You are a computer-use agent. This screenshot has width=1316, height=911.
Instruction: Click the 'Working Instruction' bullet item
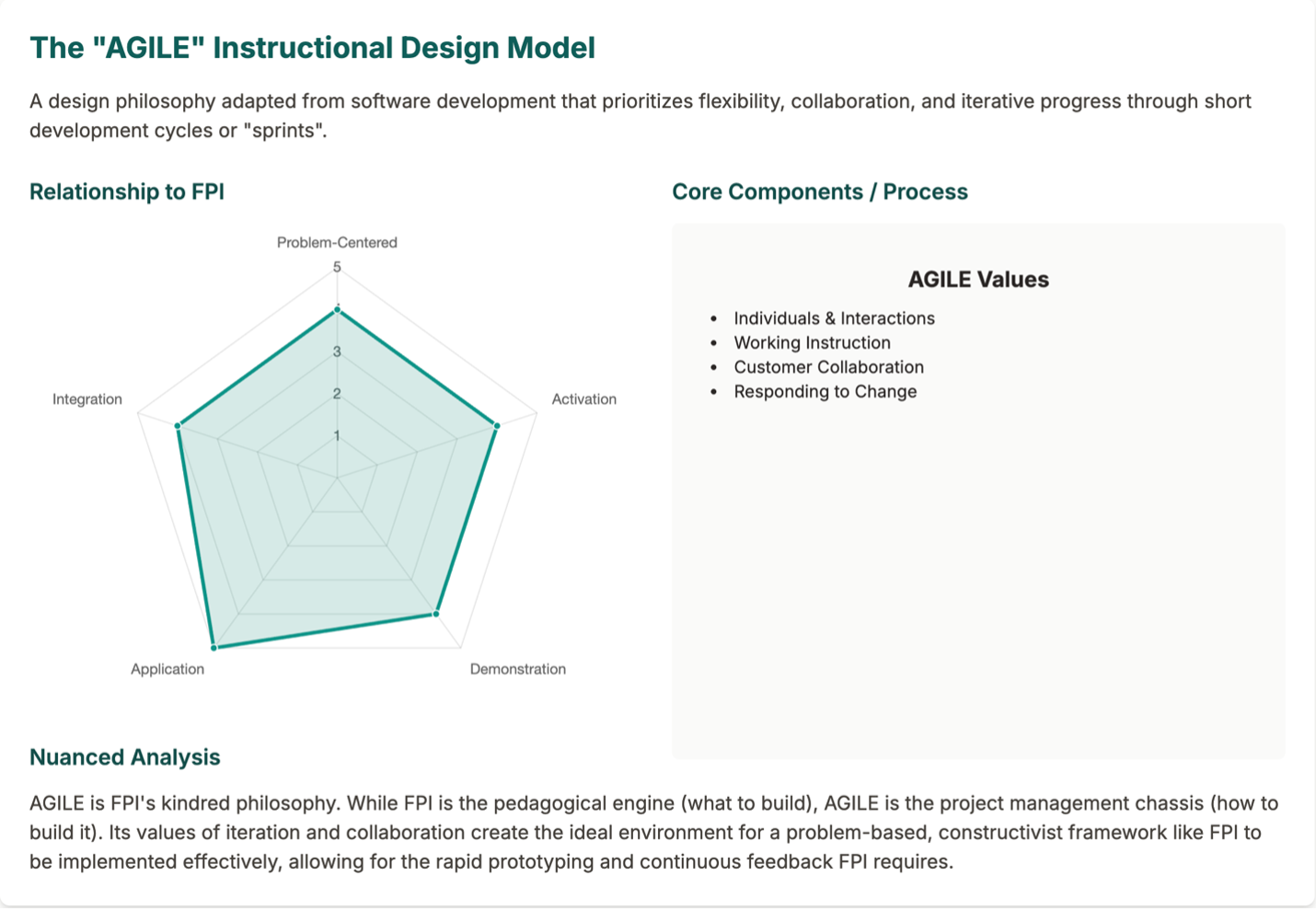(x=812, y=342)
